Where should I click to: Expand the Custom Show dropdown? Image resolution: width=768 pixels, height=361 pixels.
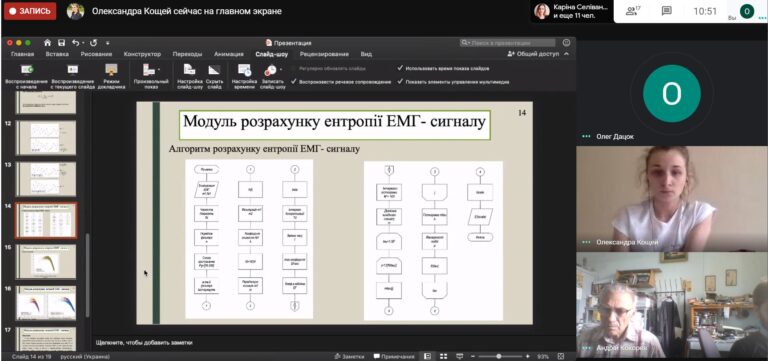pos(158,70)
